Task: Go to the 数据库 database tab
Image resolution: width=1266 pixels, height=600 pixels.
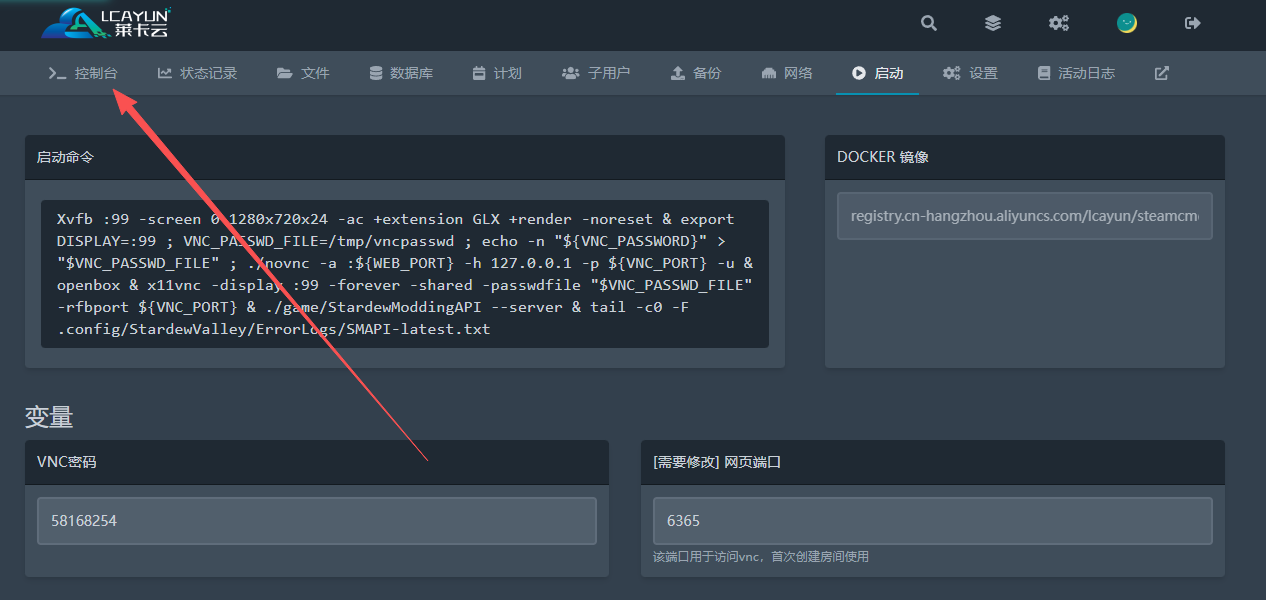Action: pyautogui.click(x=400, y=73)
